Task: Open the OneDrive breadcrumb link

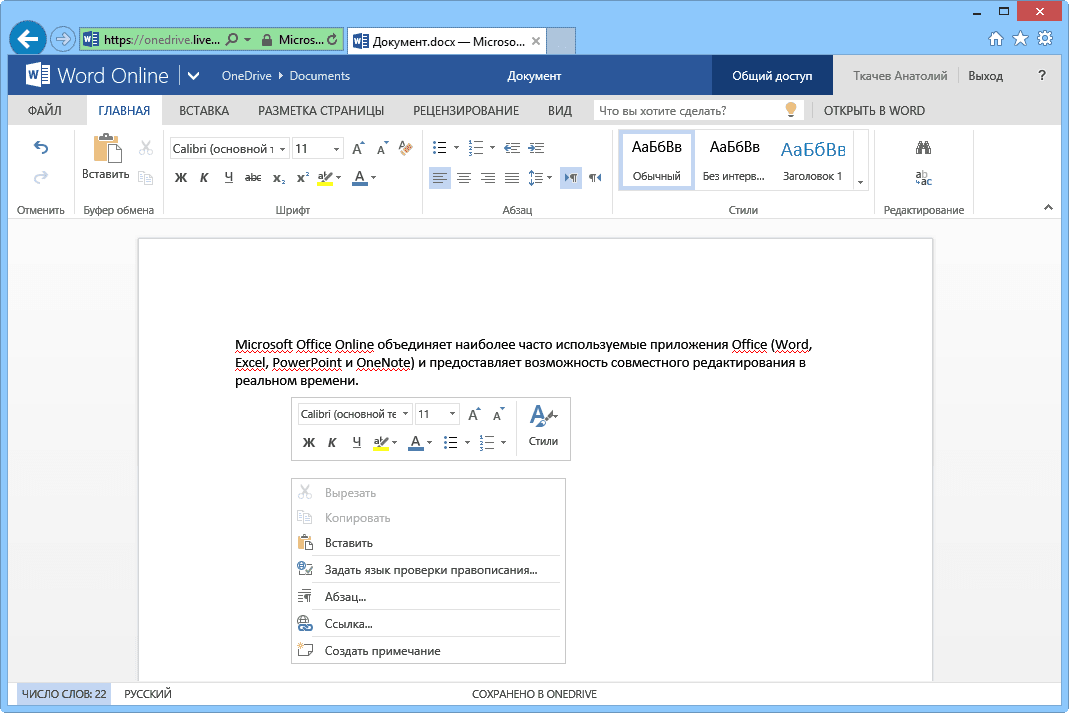Action: point(246,76)
